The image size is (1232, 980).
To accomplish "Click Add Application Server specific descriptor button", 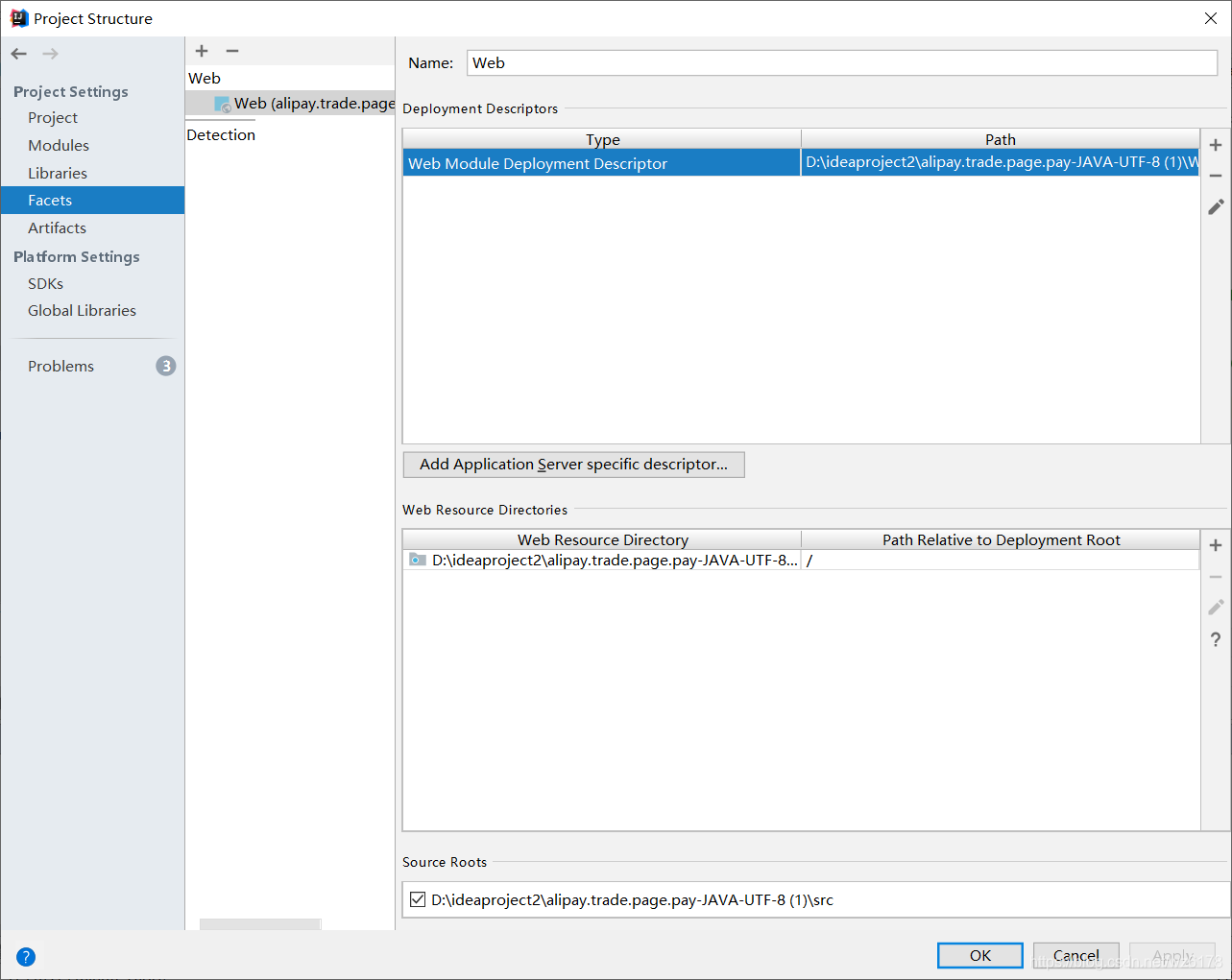I will 573,465.
